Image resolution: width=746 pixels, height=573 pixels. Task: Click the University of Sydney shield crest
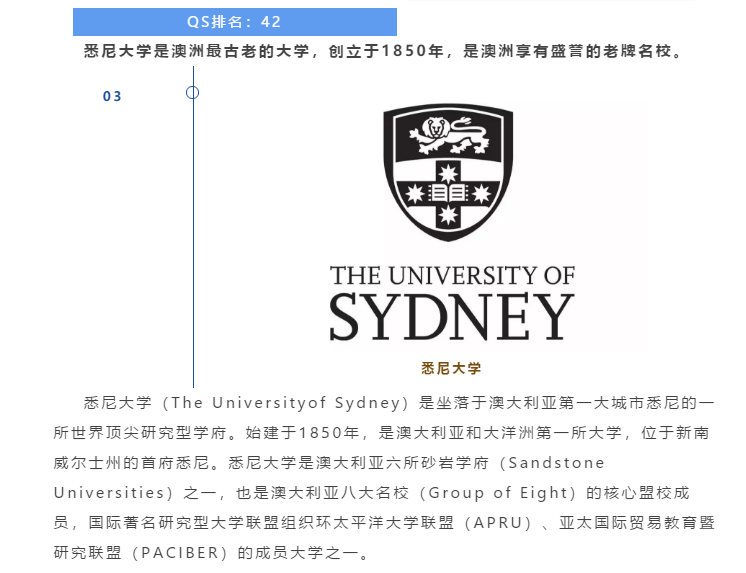pos(448,172)
